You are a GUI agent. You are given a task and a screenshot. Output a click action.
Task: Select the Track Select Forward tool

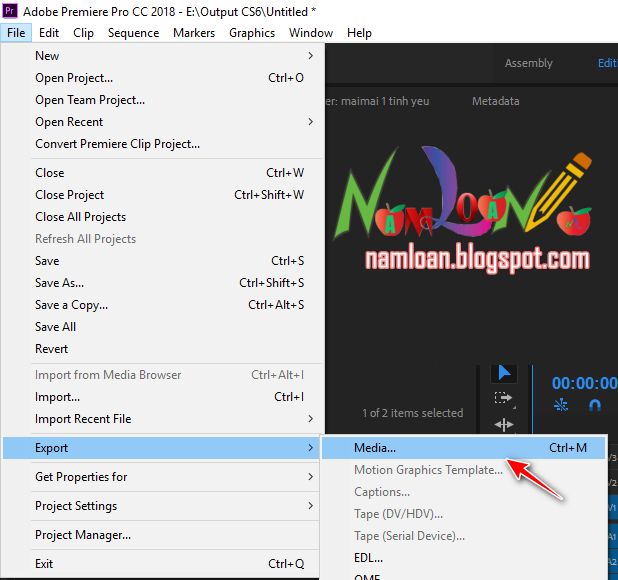504,398
